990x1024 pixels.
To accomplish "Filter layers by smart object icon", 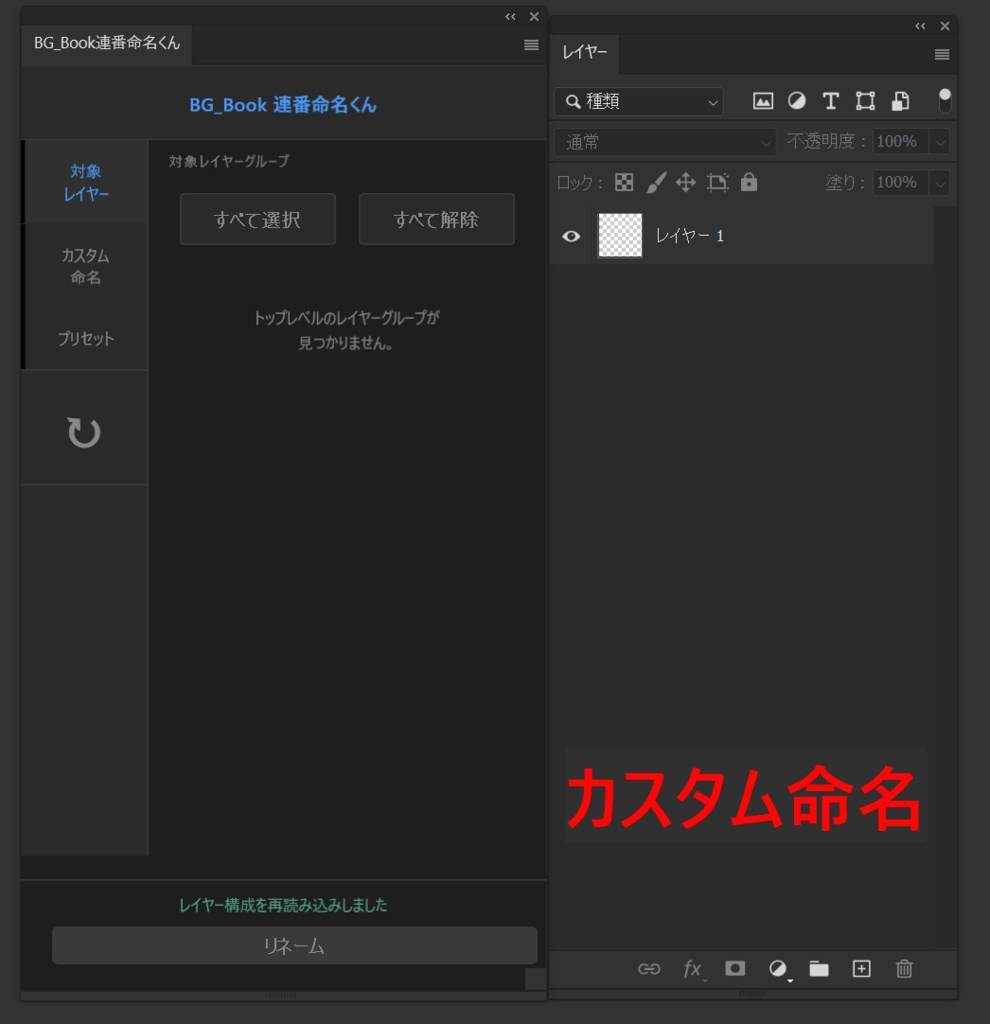I will pos(901,101).
